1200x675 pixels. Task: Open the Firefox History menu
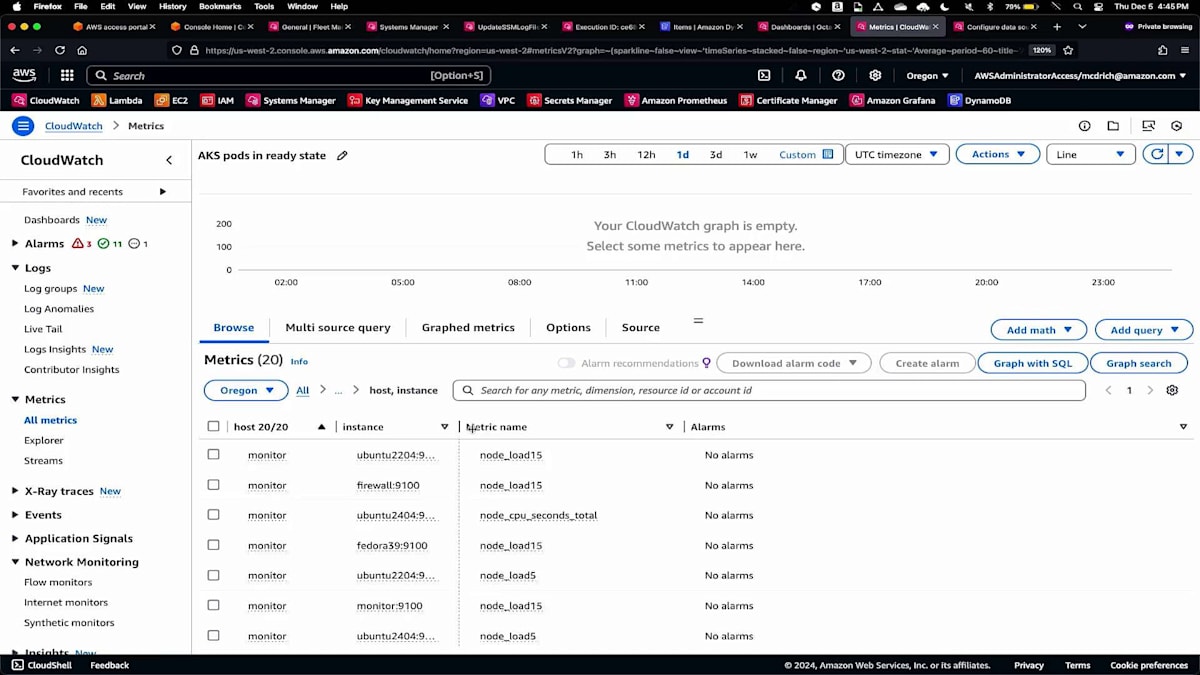click(x=172, y=6)
